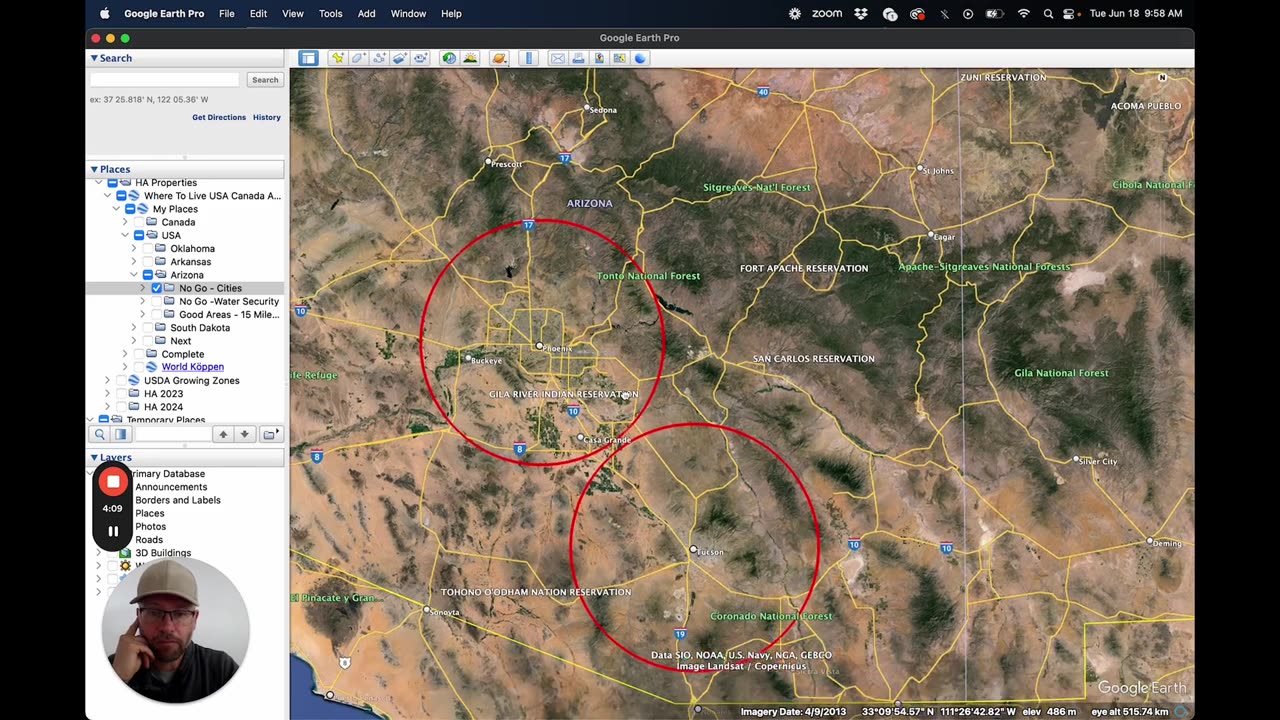Viewport: 1280px width, 720px height.
Task: Expand the Oklahoma folder
Action: point(134,248)
